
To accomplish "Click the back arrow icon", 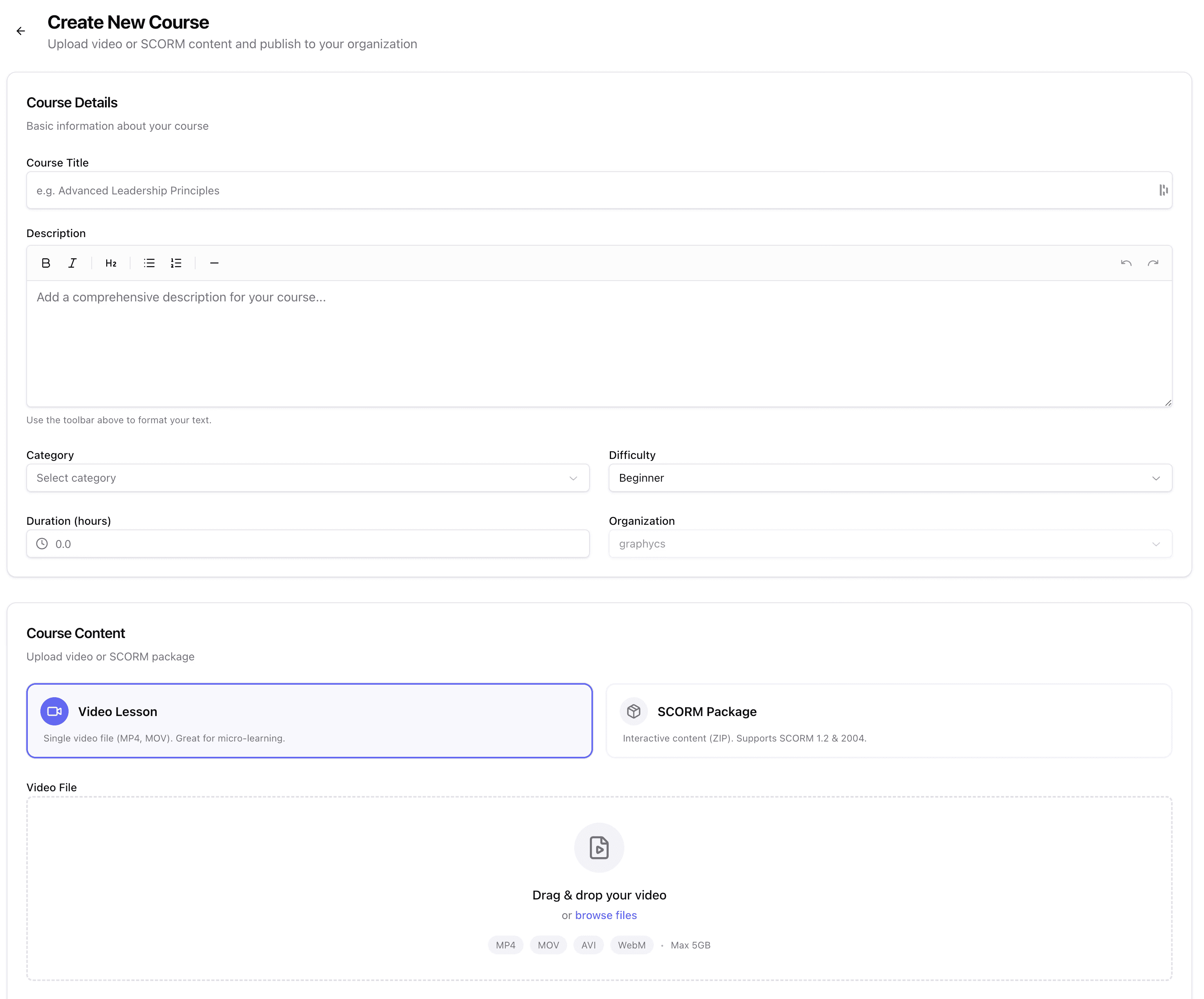I will [21, 31].
